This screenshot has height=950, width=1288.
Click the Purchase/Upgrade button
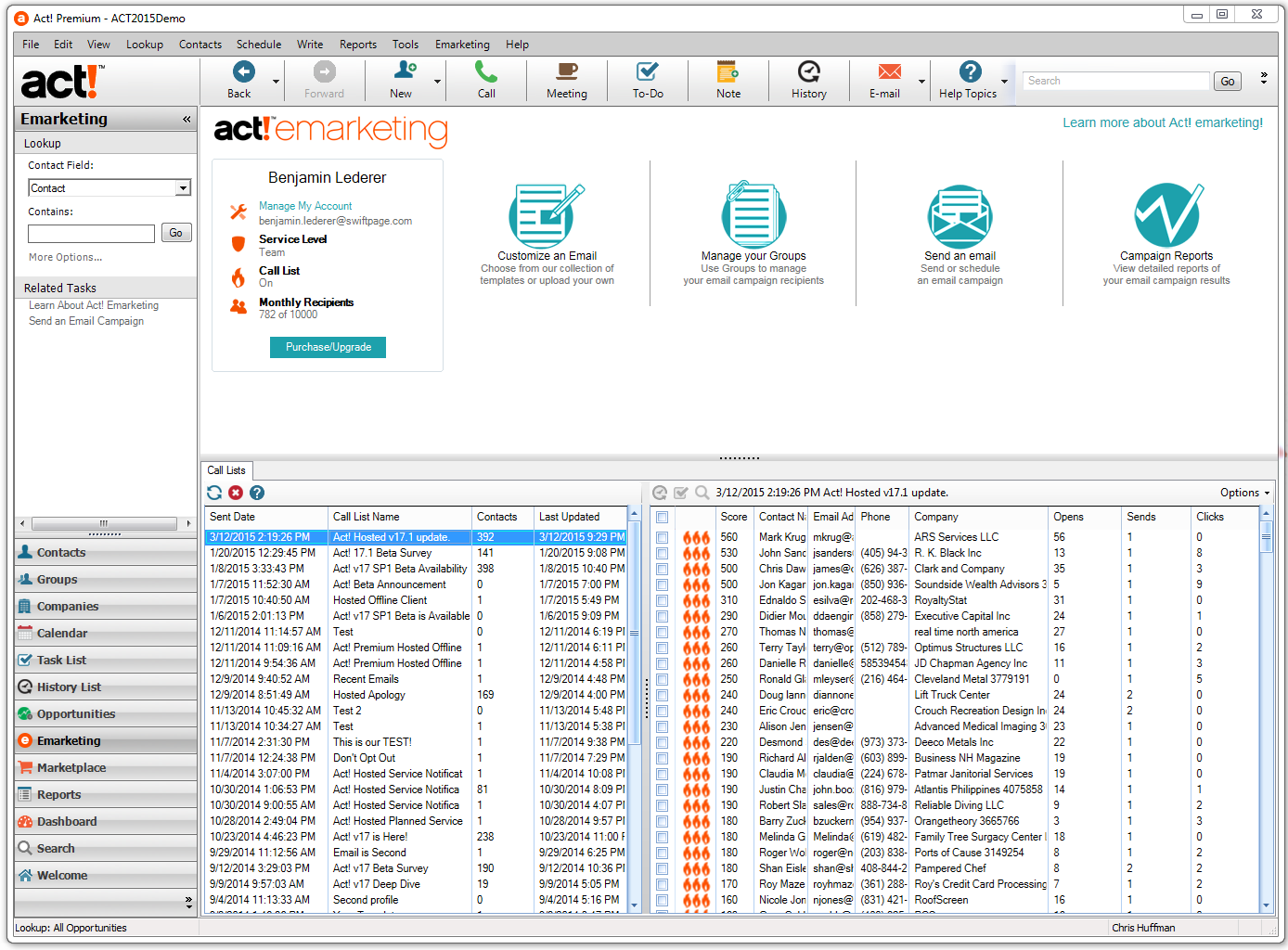328,347
